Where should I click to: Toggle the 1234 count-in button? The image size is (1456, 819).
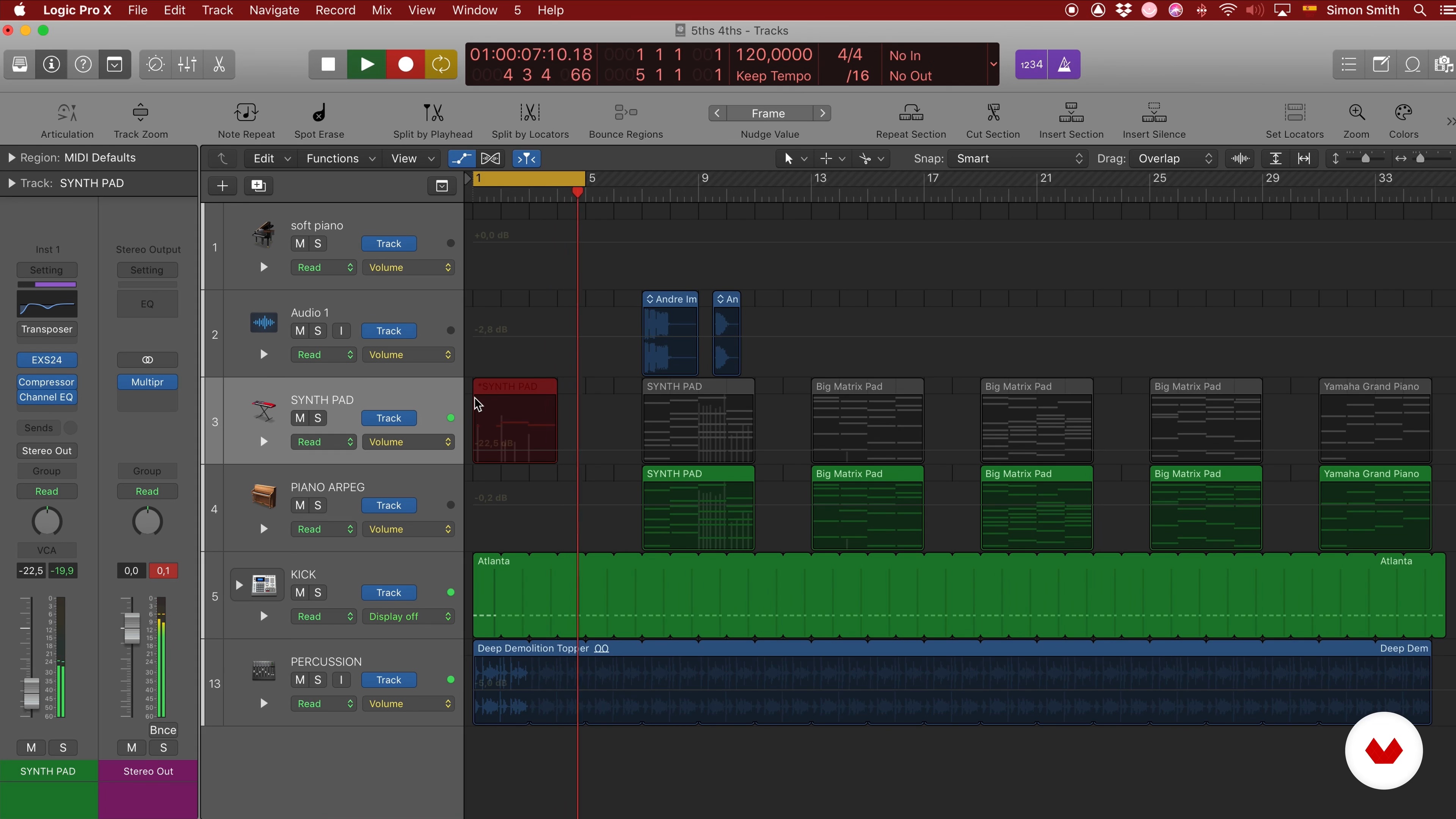pos(1031,64)
